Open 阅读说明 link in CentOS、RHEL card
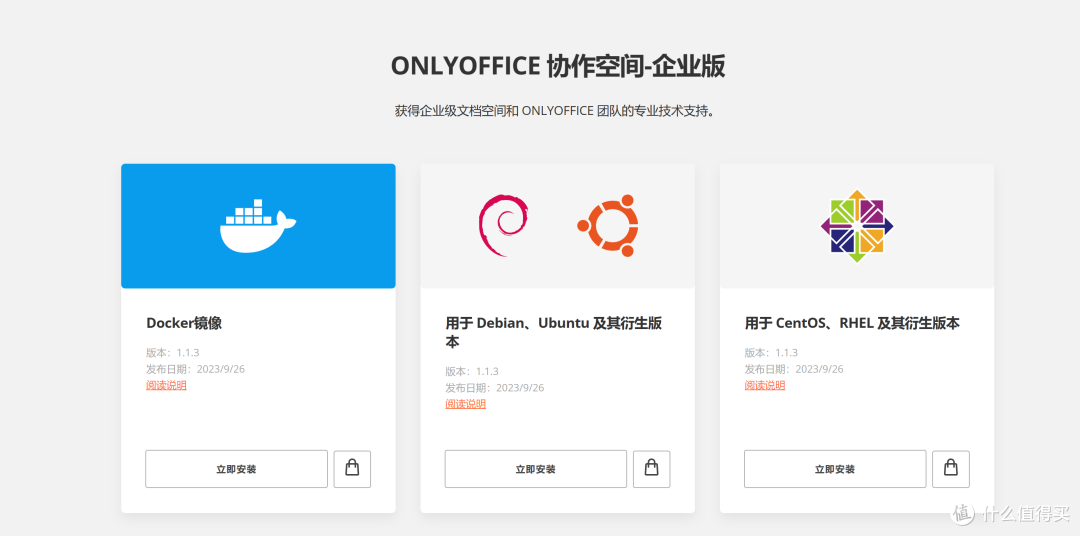The image size is (1080, 536). point(765,385)
